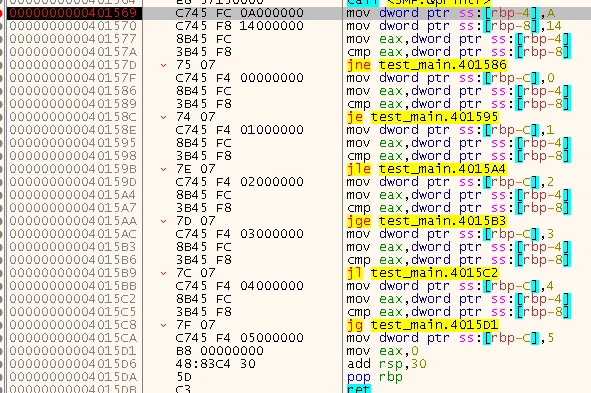Image resolution: width=591 pixels, height=393 pixels.
Task: Click the instruction mov dword ptr ss:[rbp-4],A
Action: 451,13
